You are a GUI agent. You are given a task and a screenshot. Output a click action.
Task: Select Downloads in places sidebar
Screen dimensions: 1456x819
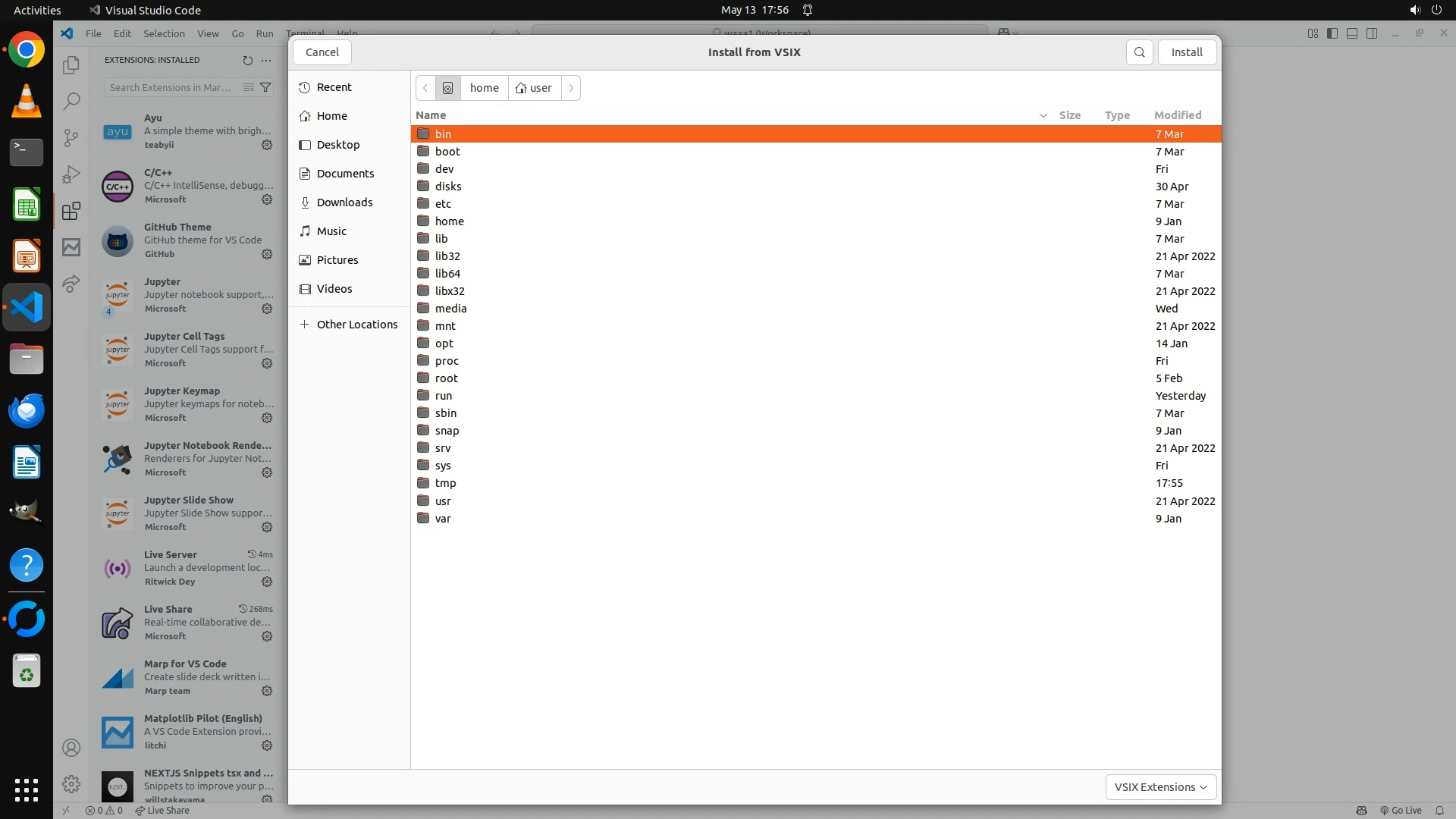click(x=344, y=202)
